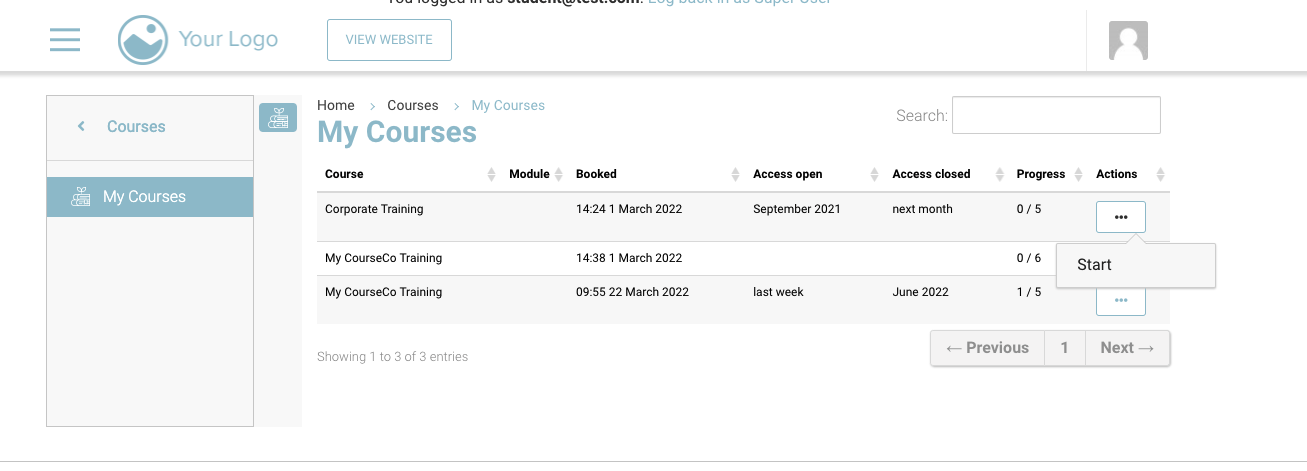Viewport: 1307px width, 471px height.
Task: Open actions dropdown for Corporate Training
Action: tap(1120, 217)
